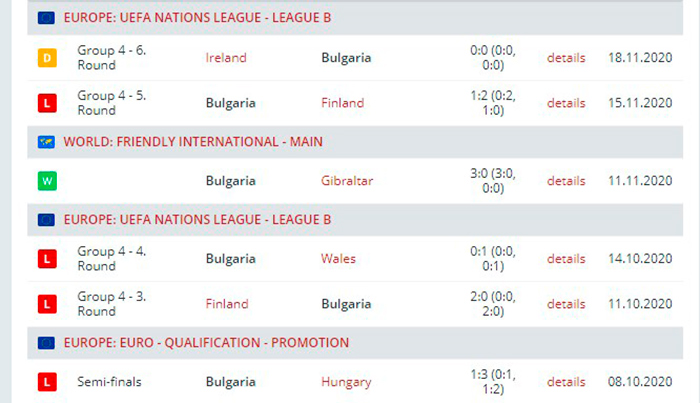The image size is (700, 403).
Task: Open details for Bulgaria vs Gibraltar friendly
Action: tap(566, 181)
